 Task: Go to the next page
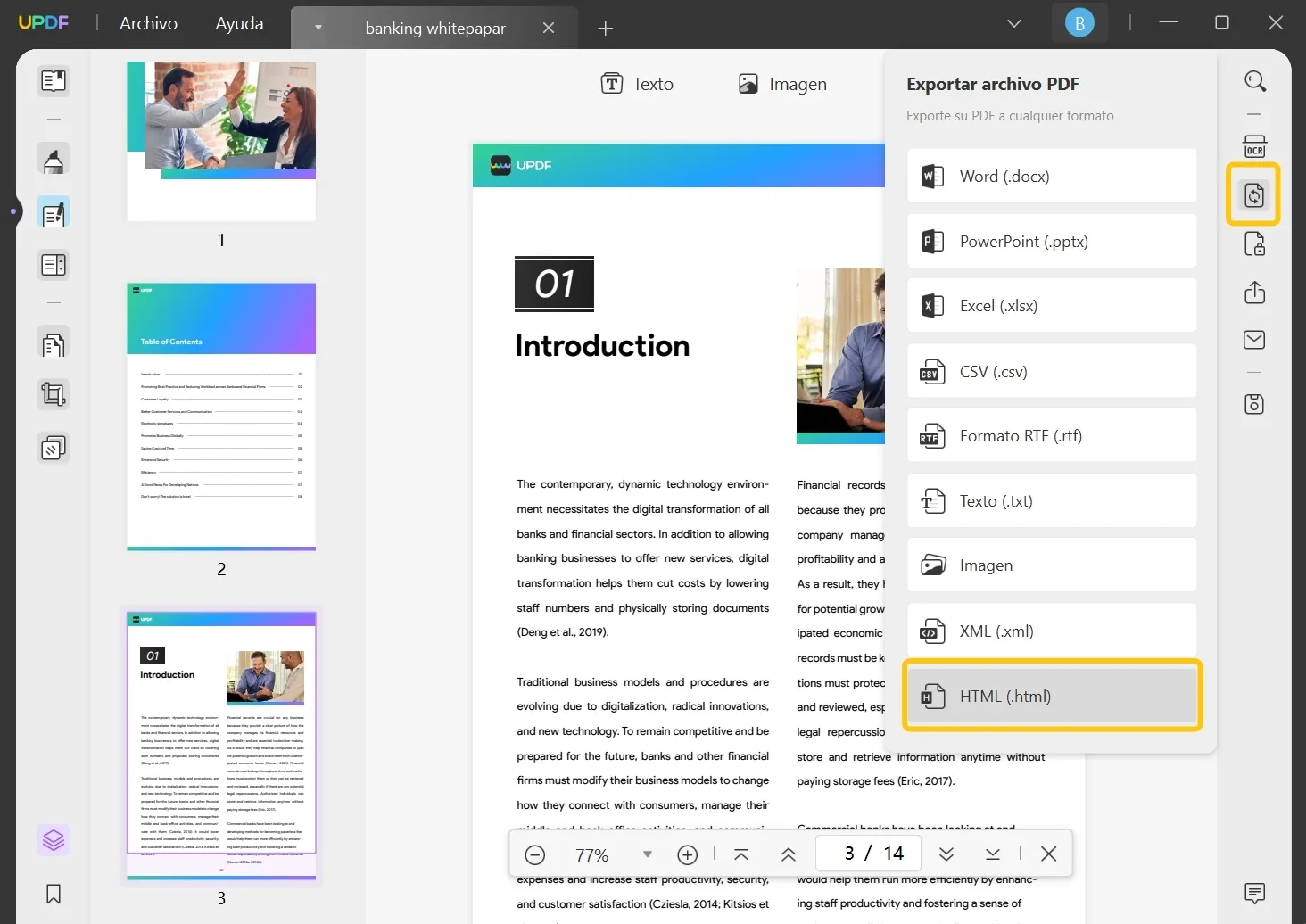946,854
